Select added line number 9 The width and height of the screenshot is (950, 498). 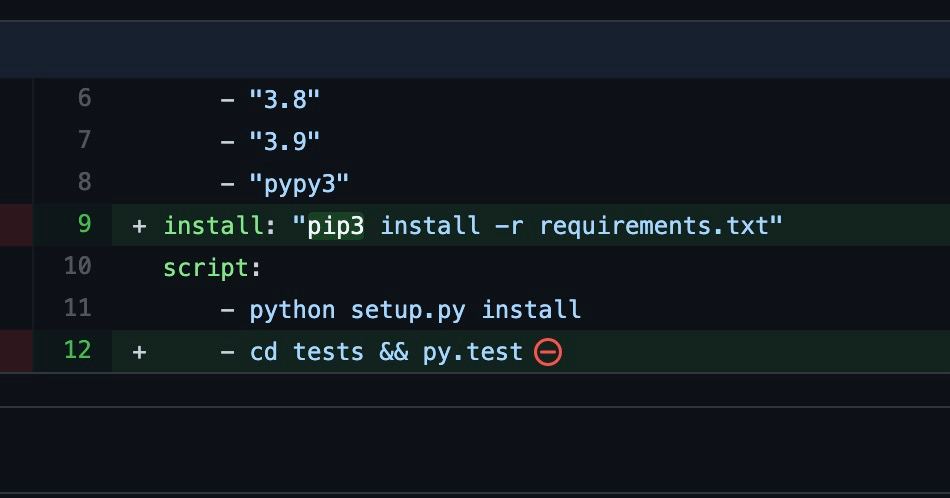pos(84,224)
